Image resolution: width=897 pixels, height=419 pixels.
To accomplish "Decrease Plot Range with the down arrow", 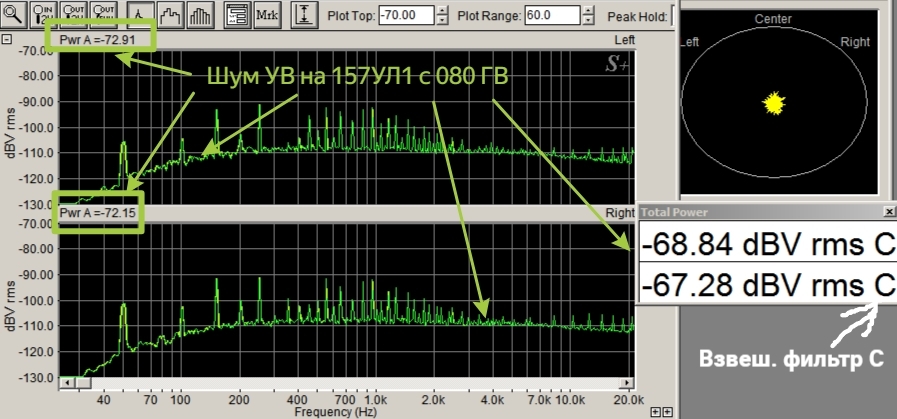I will click(589, 20).
